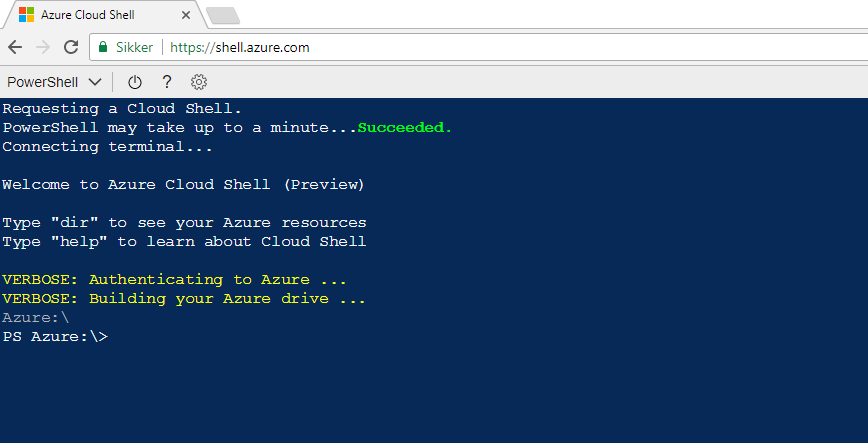Click the Welcome to Azure Cloud Shell line
The image size is (868, 443).
(183, 184)
